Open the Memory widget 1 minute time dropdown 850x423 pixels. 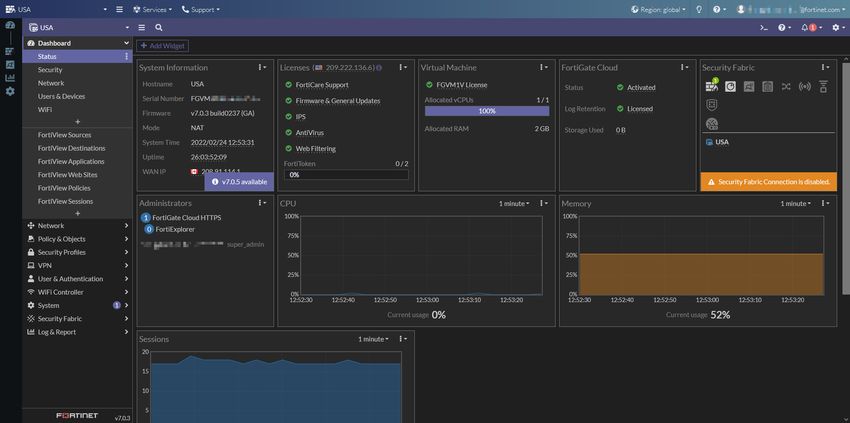coord(796,203)
